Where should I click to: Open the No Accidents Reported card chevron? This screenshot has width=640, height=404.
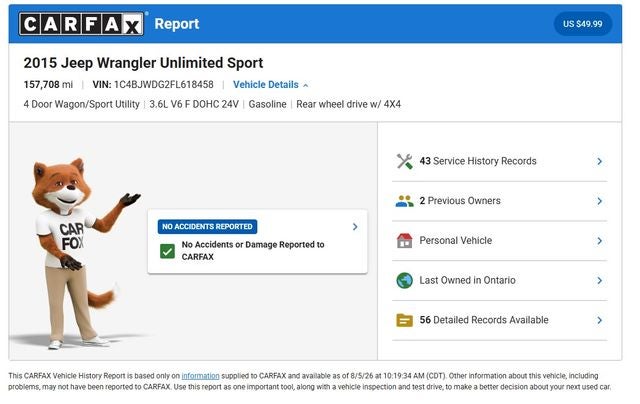pyautogui.click(x=355, y=226)
